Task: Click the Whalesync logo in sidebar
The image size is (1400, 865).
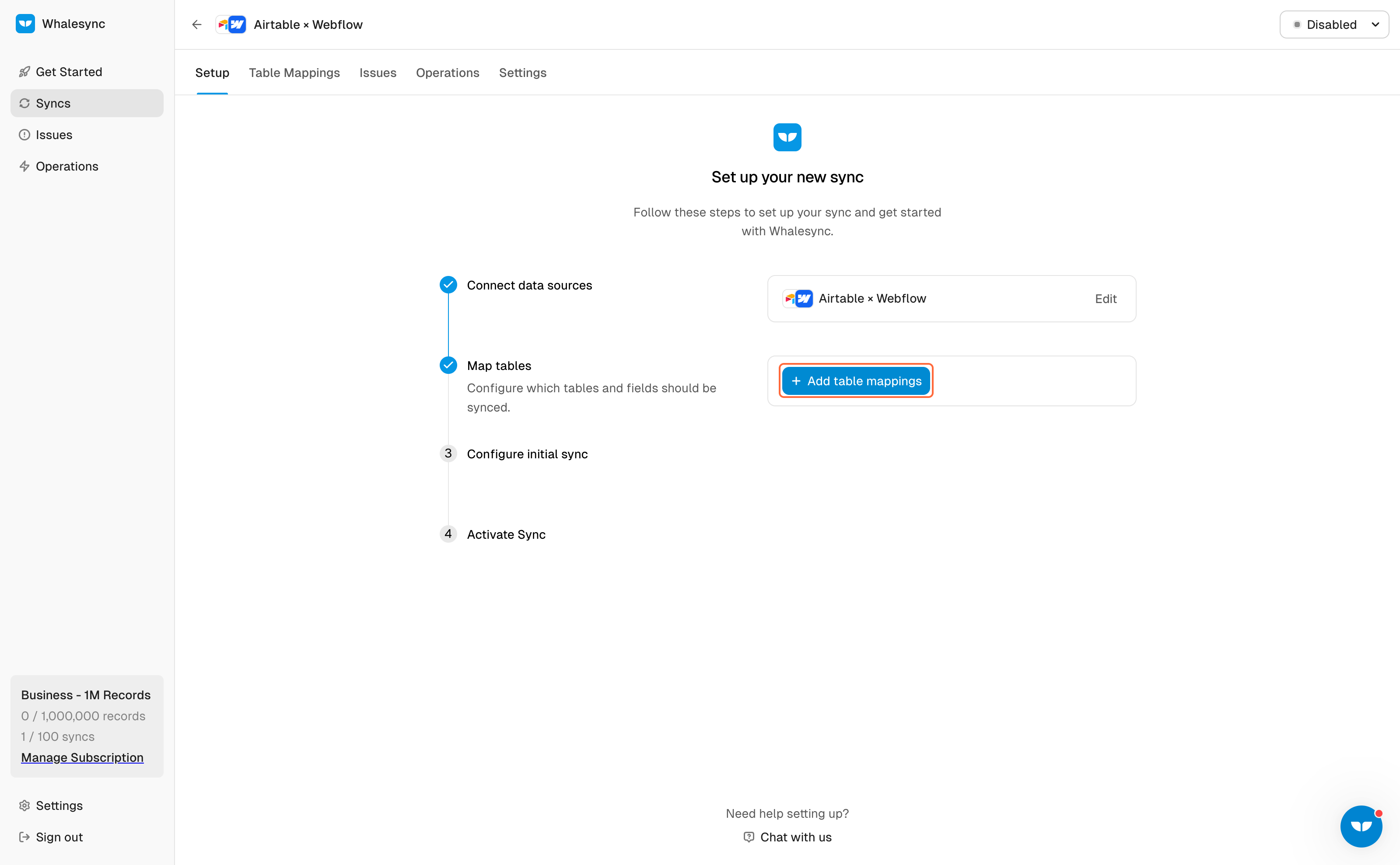Action: tap(25, 24)
